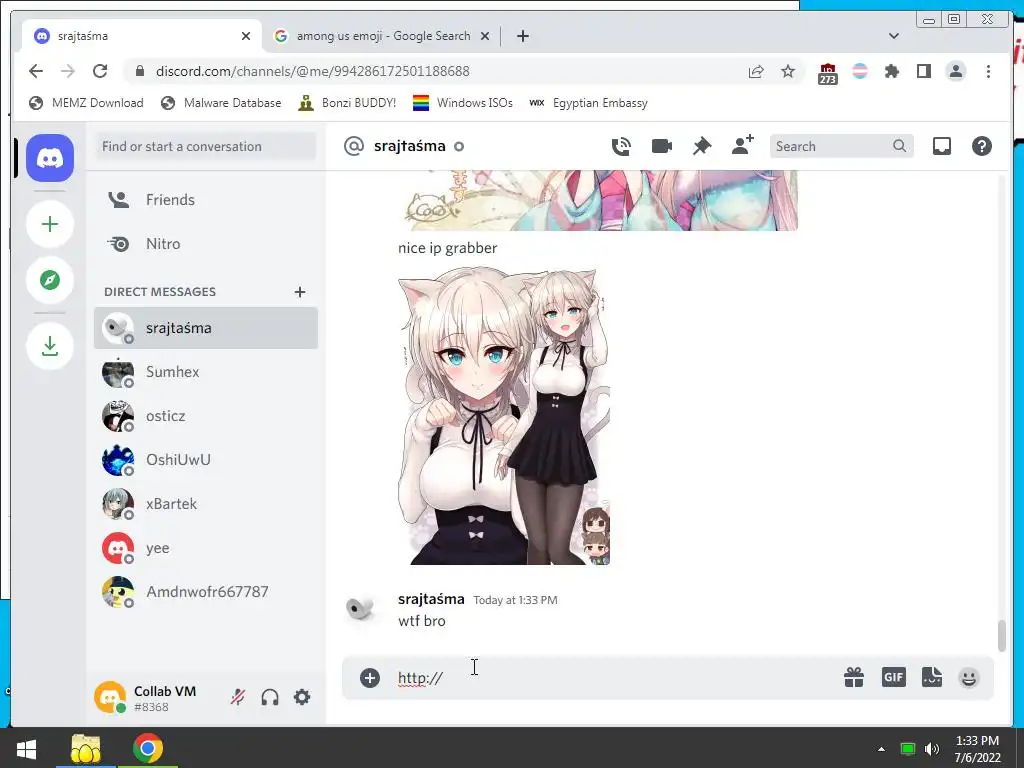Open user settings gear

tap(302, 697)
